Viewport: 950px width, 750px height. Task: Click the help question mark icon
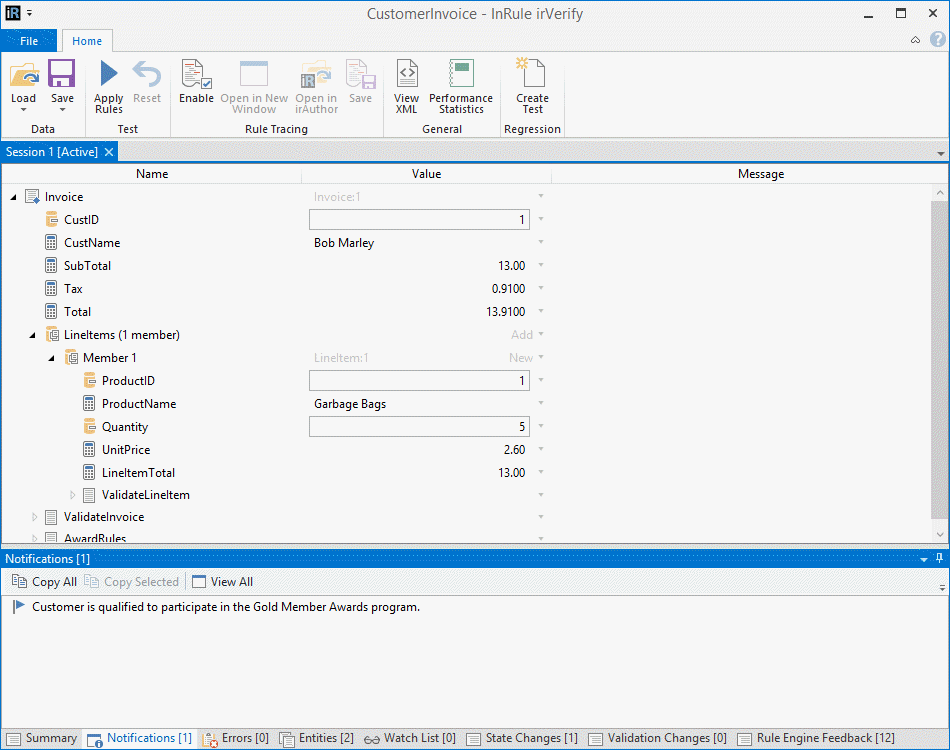[x=937, y=40]
